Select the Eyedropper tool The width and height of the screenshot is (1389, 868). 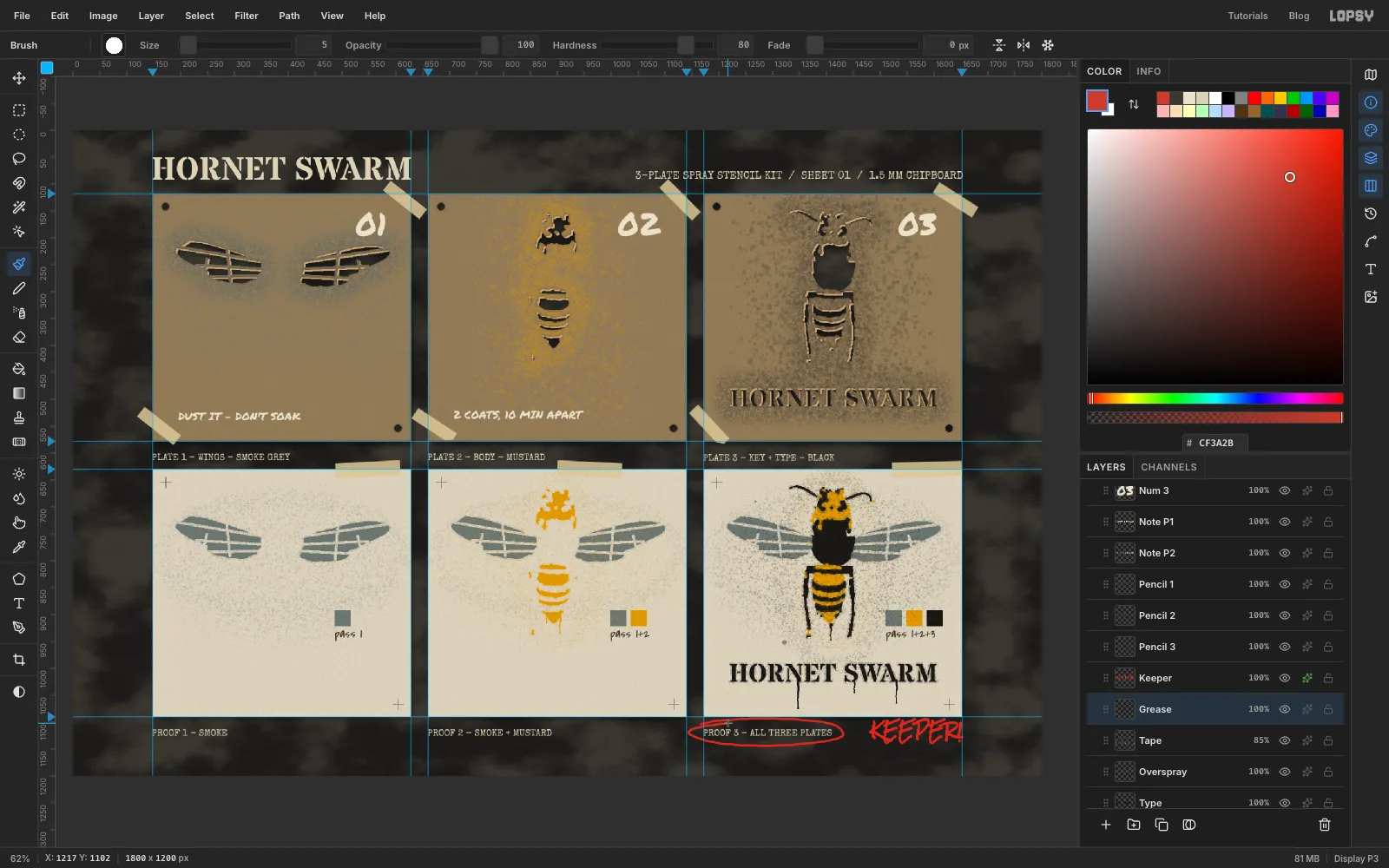(x=19, y=547)
